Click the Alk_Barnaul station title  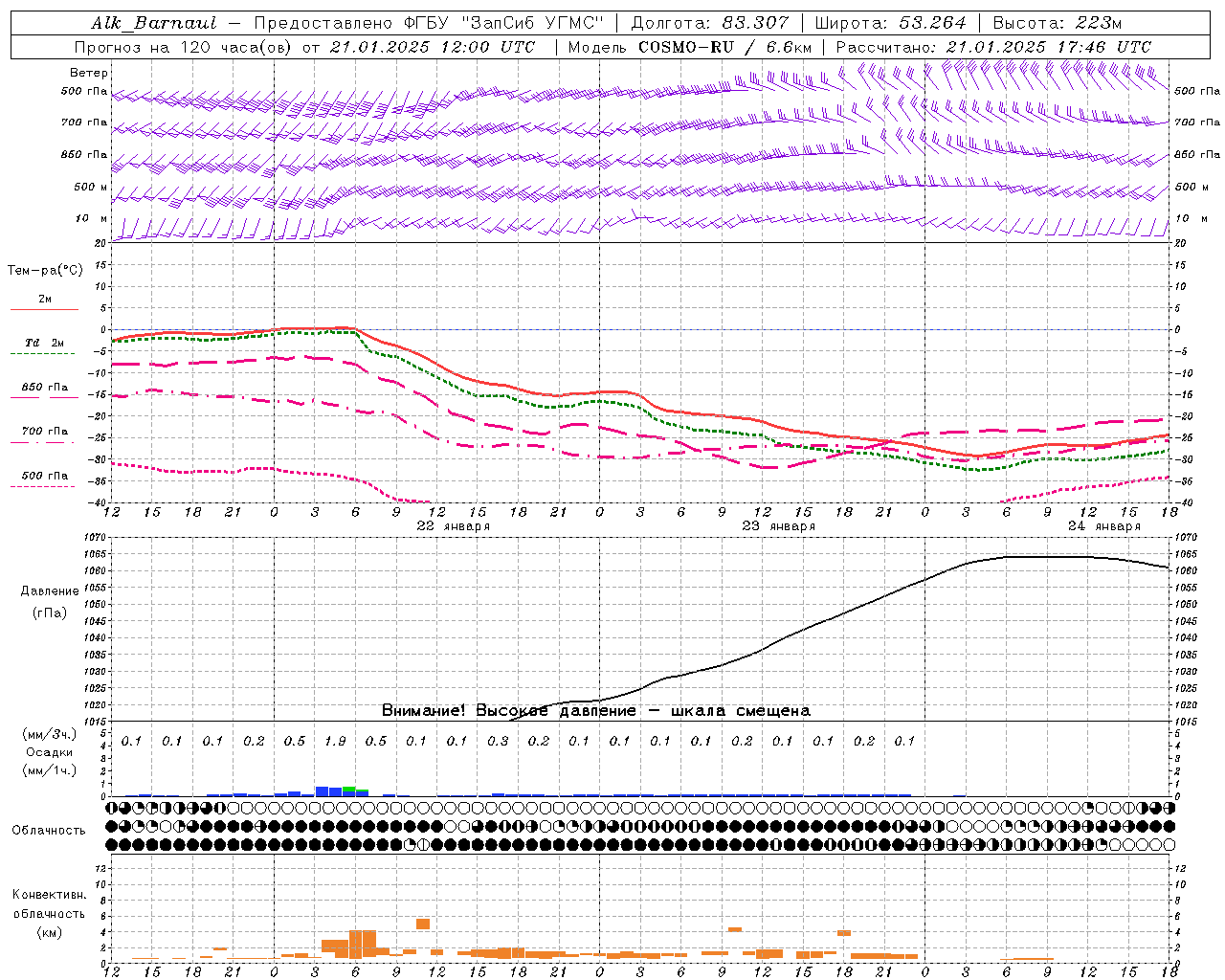coord(154,23)
